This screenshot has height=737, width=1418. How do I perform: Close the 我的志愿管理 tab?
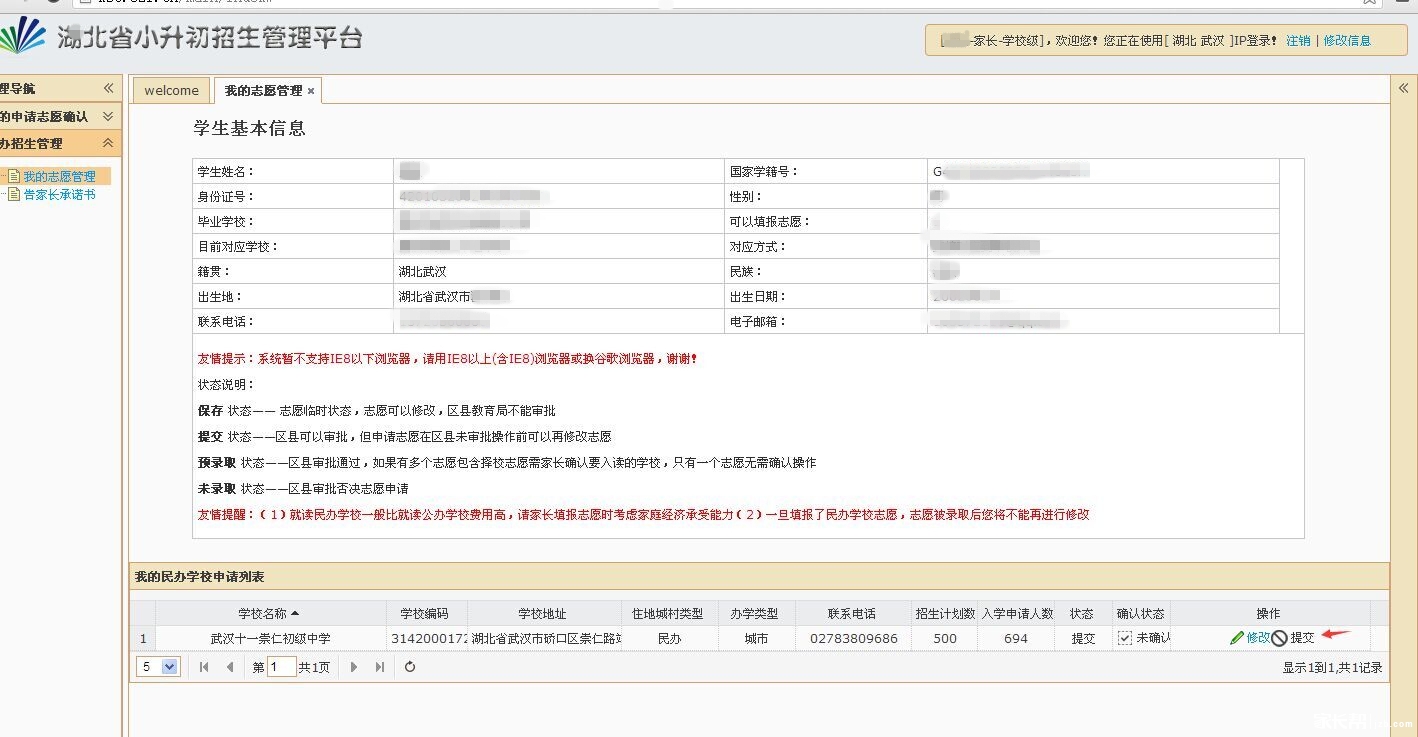point(311,91)
